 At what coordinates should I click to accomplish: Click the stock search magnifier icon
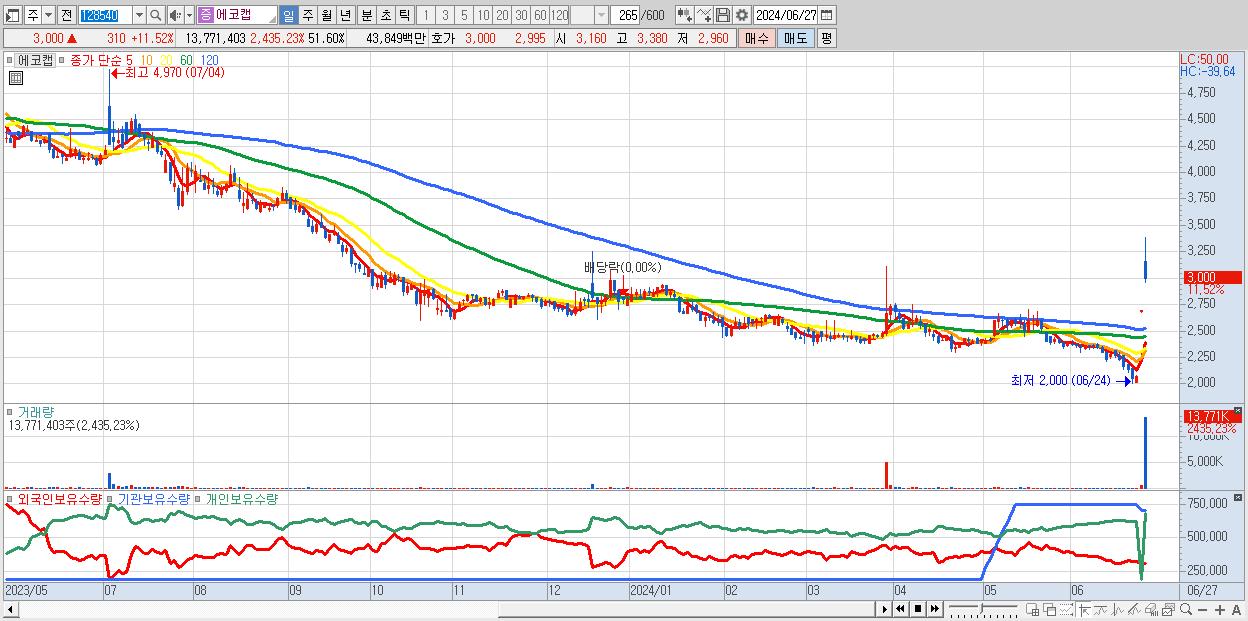155,15
